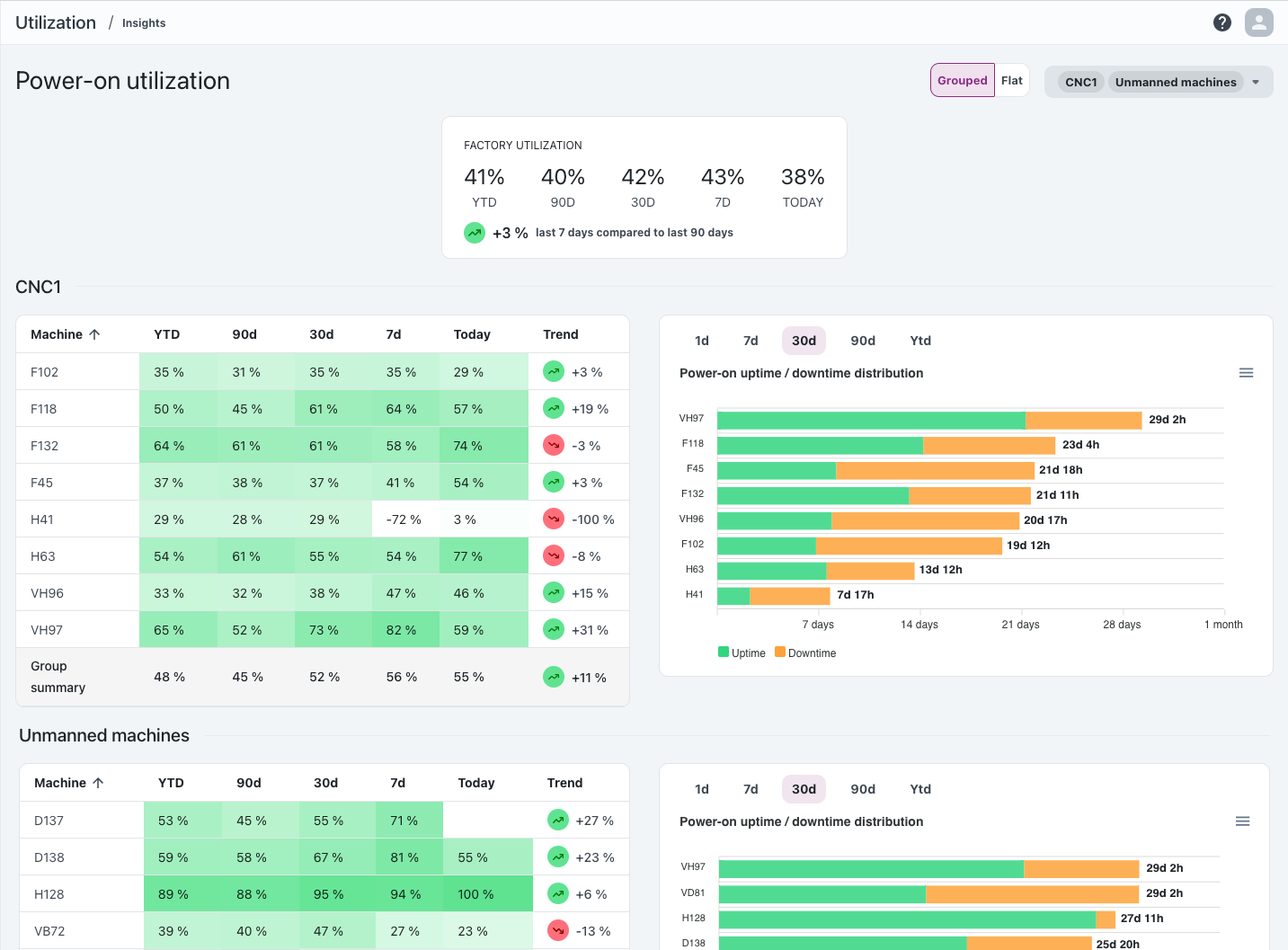
Task: Open the Unmanned machines chart hamburger menu
Action: 1242,821
